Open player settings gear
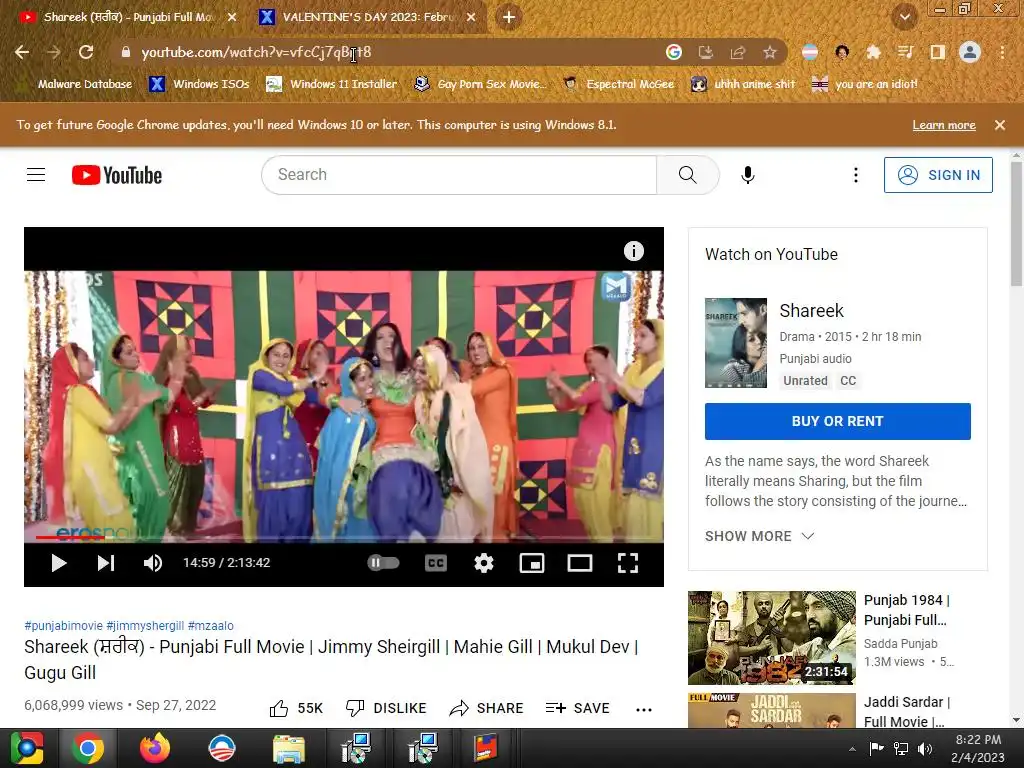 [484, 563]
